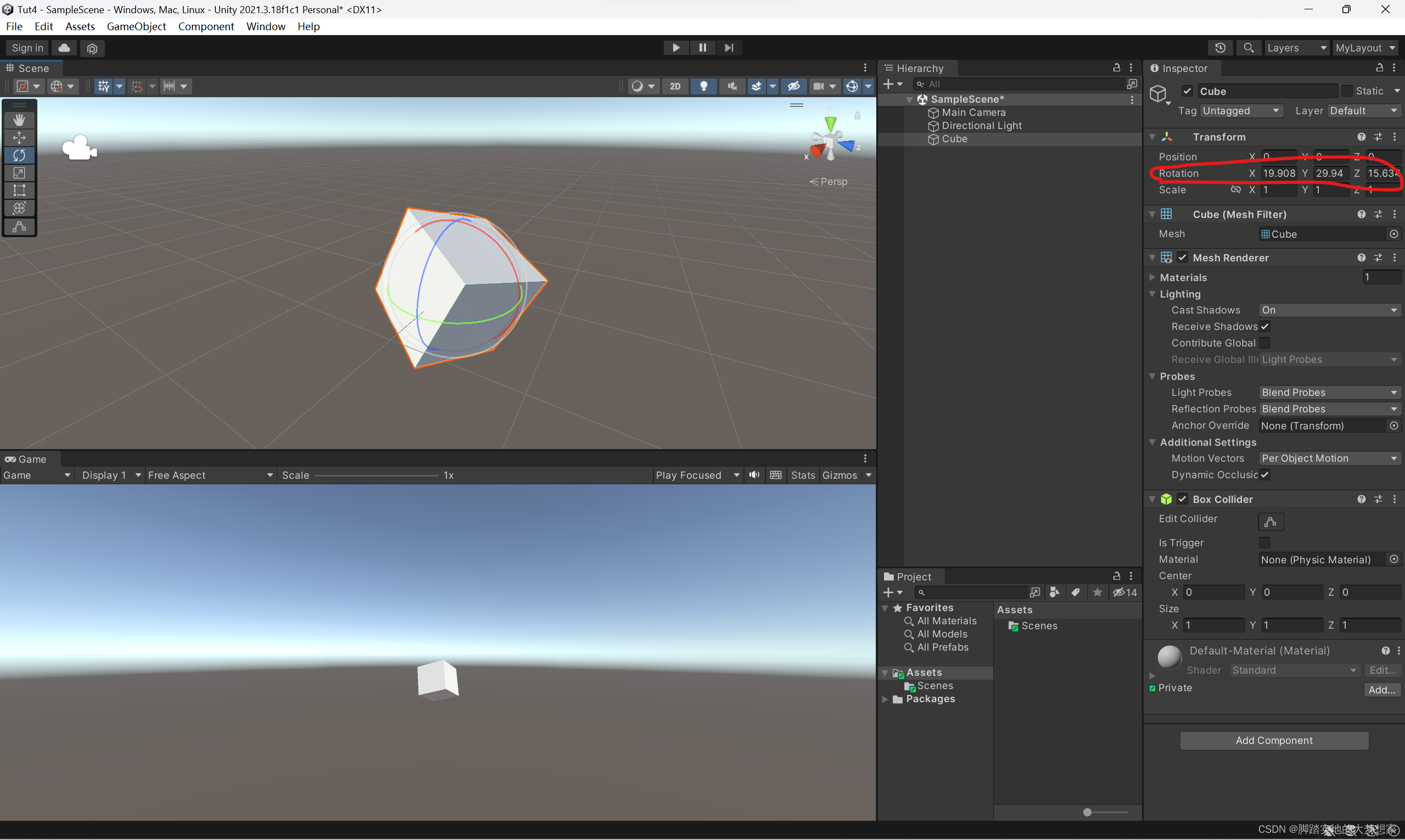Screen dimensions: 1405x840
Task: Click the Step frame button
Action: [729, 48]
